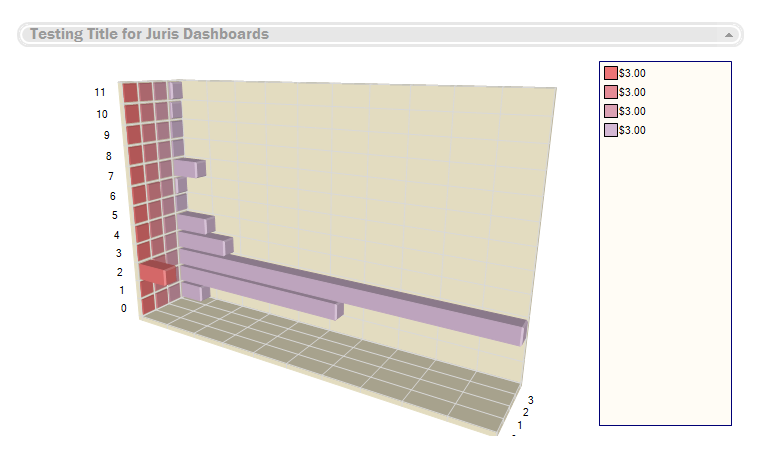Click the axis label 11
The image size is (763, 455).
click(x=100, y=92)
